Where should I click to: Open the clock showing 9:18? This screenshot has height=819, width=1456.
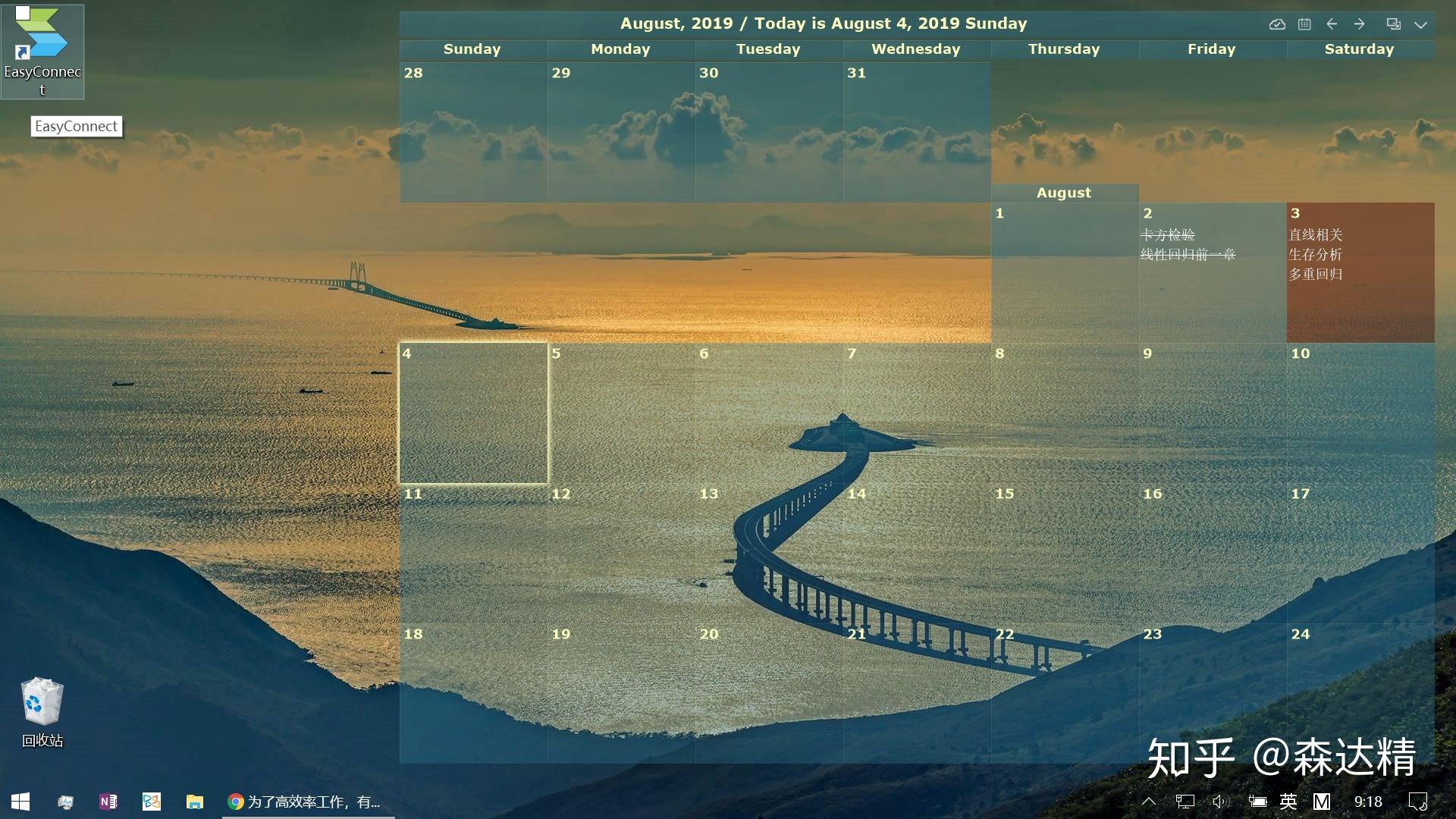click(x=1368, y=802)
